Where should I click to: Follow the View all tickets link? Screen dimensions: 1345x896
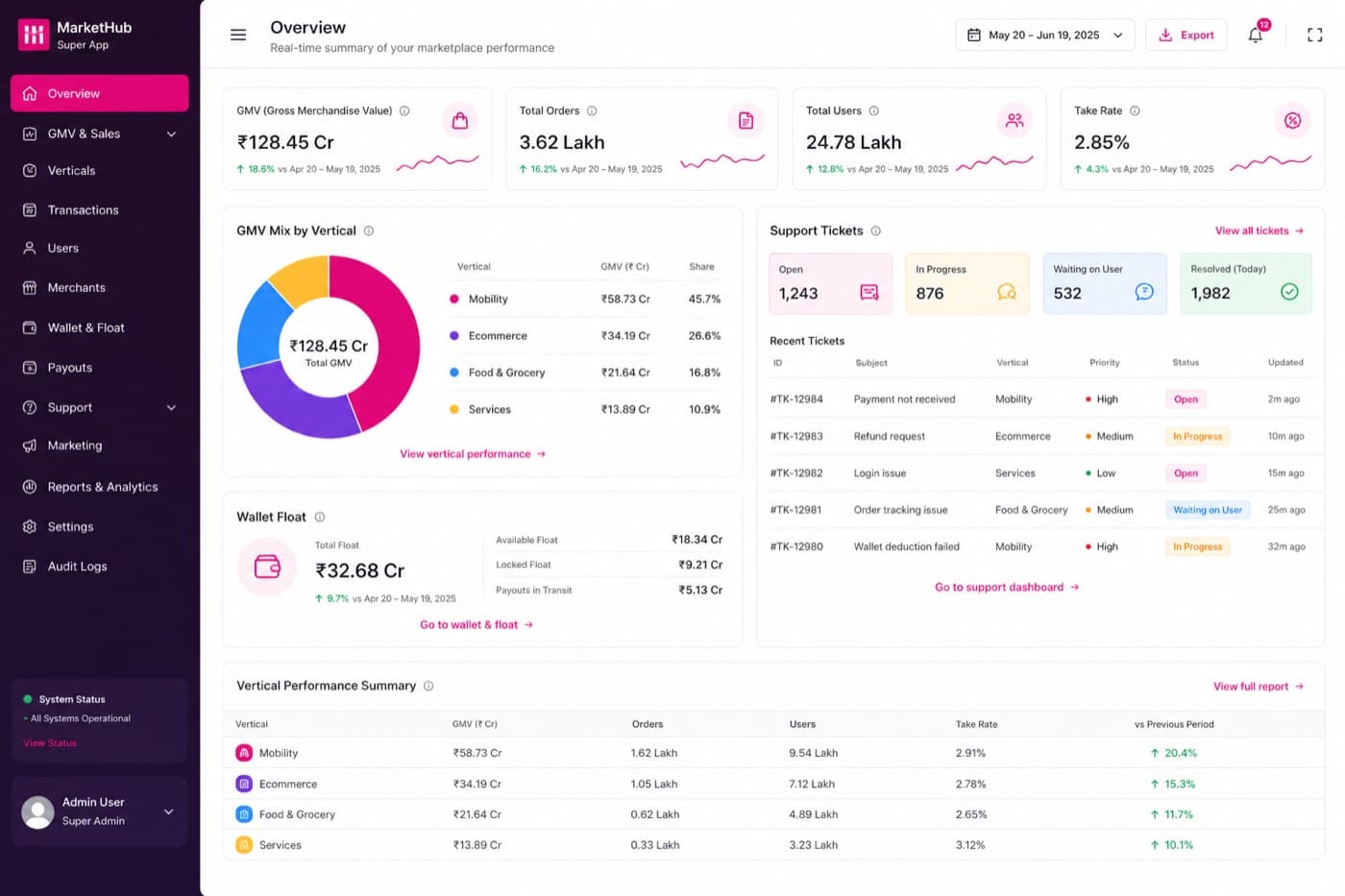coord(1259,230)
